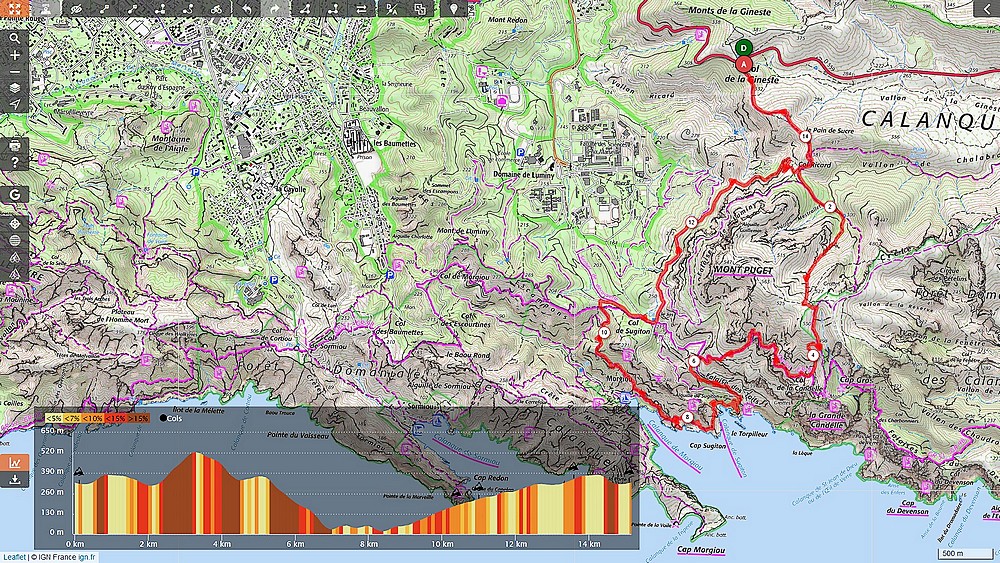Screen dimensions: 1000x563
Task: Click the elevation peak near 3 km
Action: 198,454
